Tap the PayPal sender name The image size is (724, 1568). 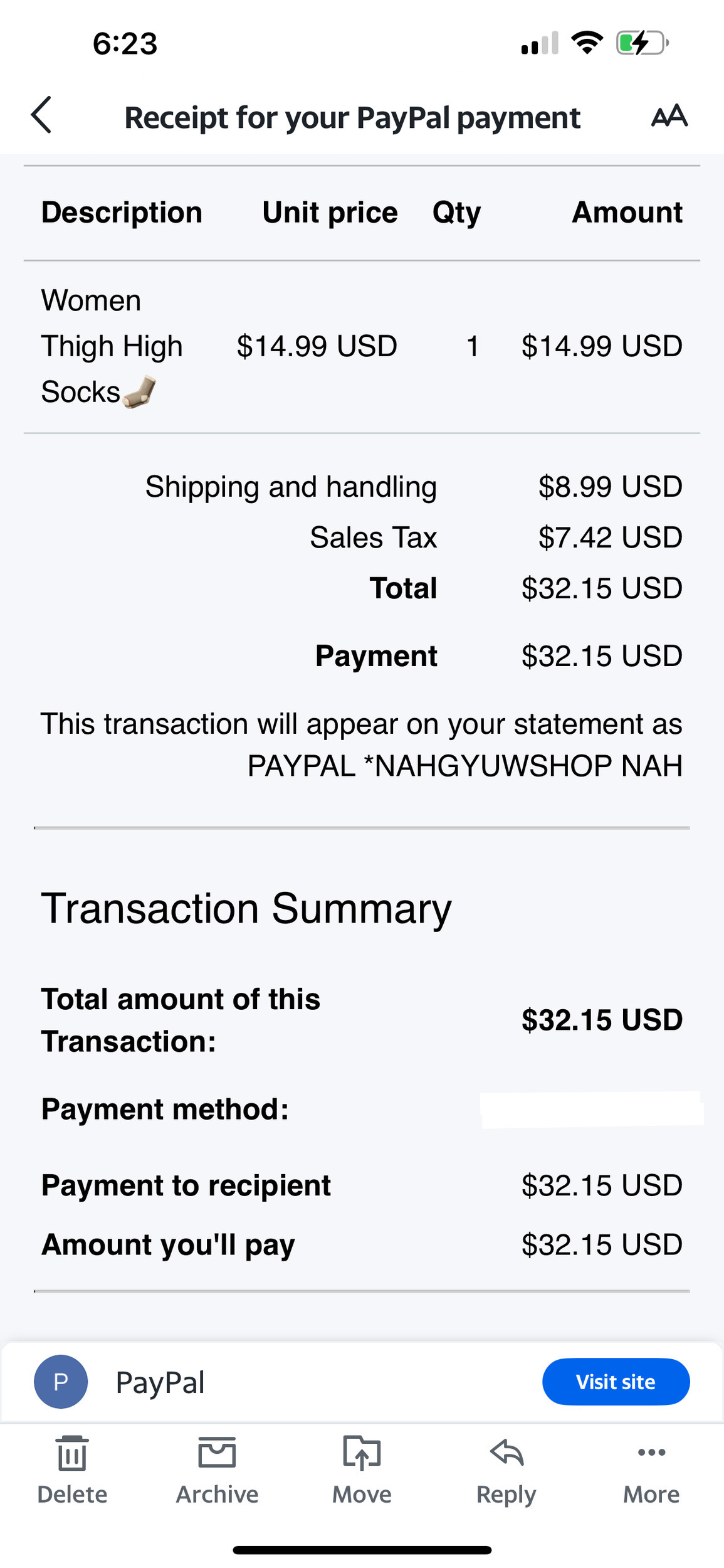[x=160, y=1382]
